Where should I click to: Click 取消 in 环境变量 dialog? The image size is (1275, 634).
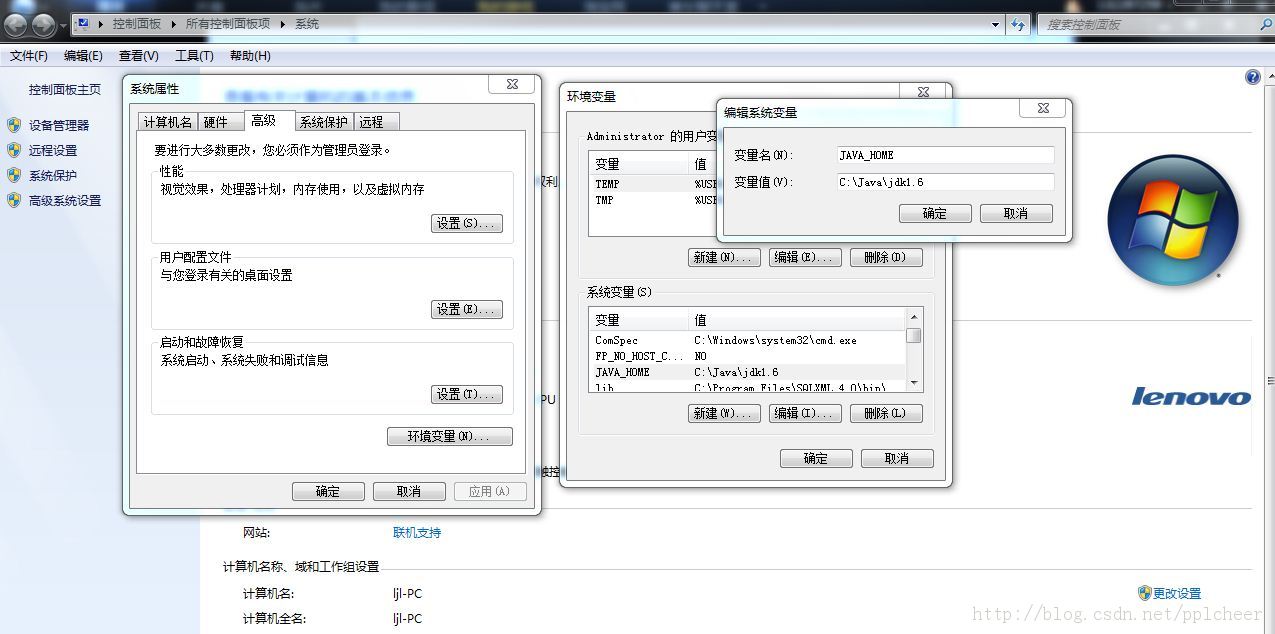point(897,458)
